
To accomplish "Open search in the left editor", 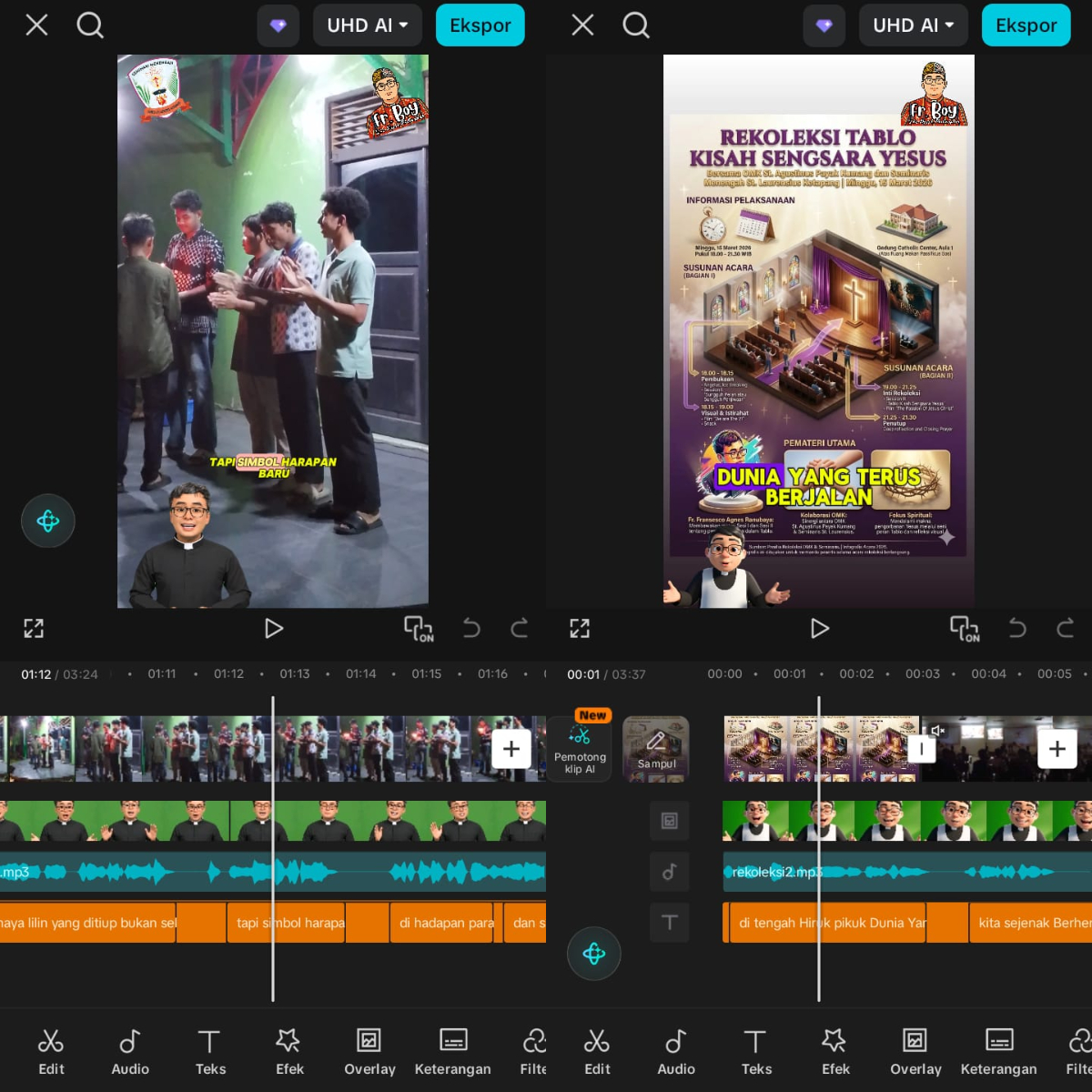I will pyautogui.click(x=90, y=25).
